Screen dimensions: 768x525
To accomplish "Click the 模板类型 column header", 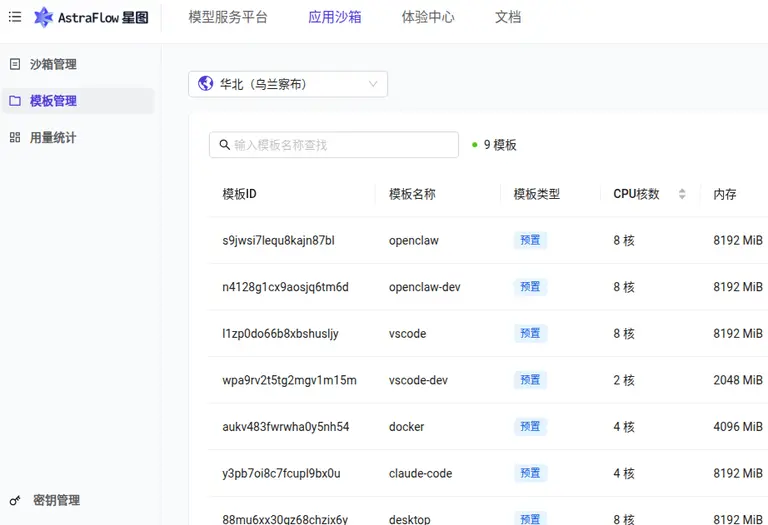I will (x=537, y=194).
